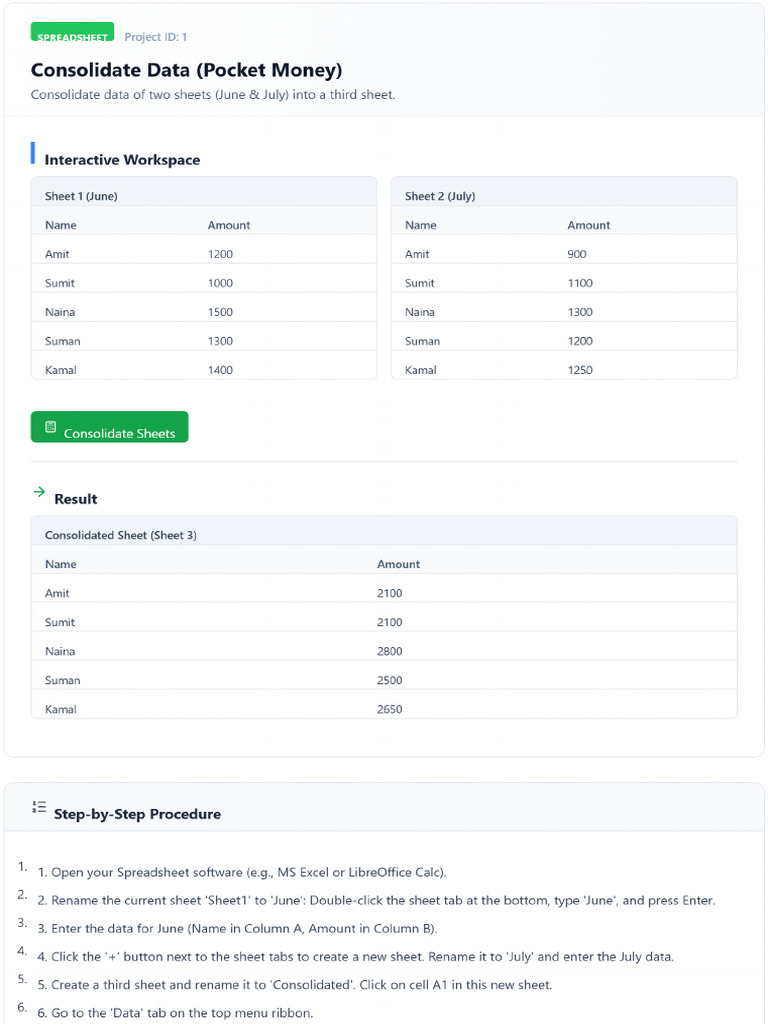This screenshot has height=1024, width=768.
Task: Select the Sheet 1 (June) header
Action: [x=81, y=196]
